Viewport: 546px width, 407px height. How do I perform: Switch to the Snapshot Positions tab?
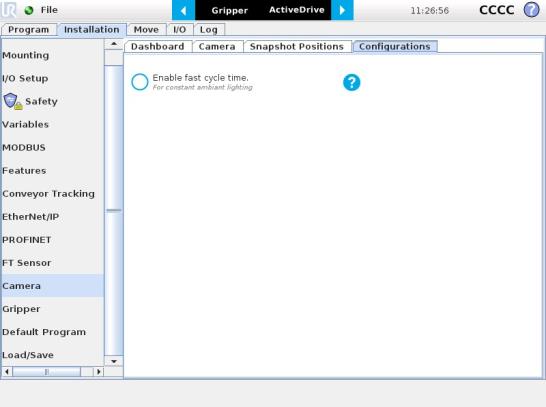click(297, 47)
